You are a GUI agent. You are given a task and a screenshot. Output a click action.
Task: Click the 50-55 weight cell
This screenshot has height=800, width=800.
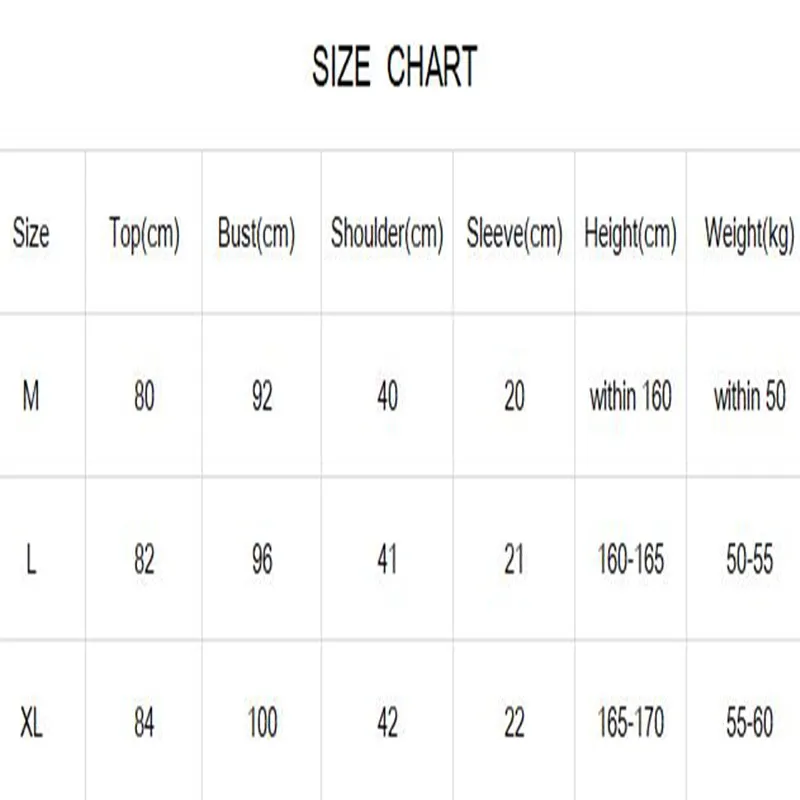click(749, 560)
